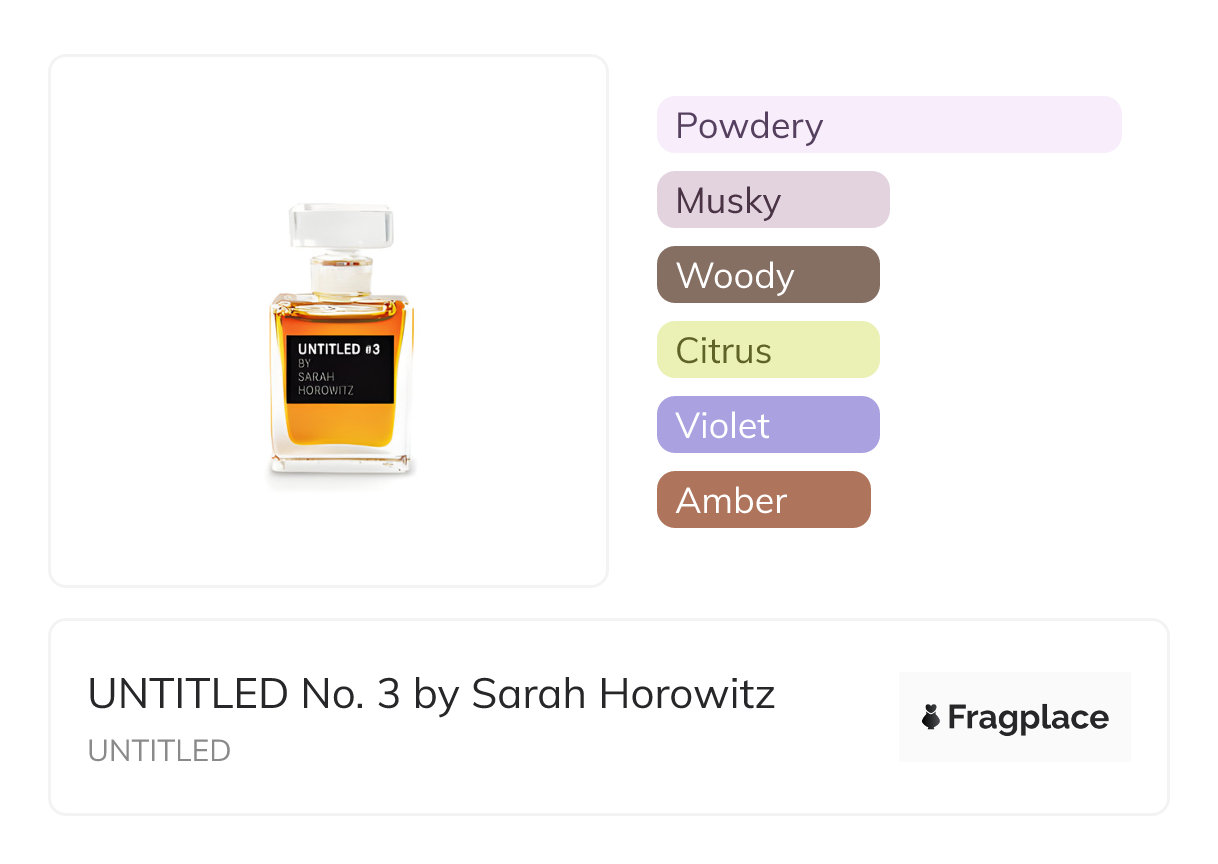Click the Fragplace wordmark text
The image size is (1218, 864).
(x=1028, y=717)
